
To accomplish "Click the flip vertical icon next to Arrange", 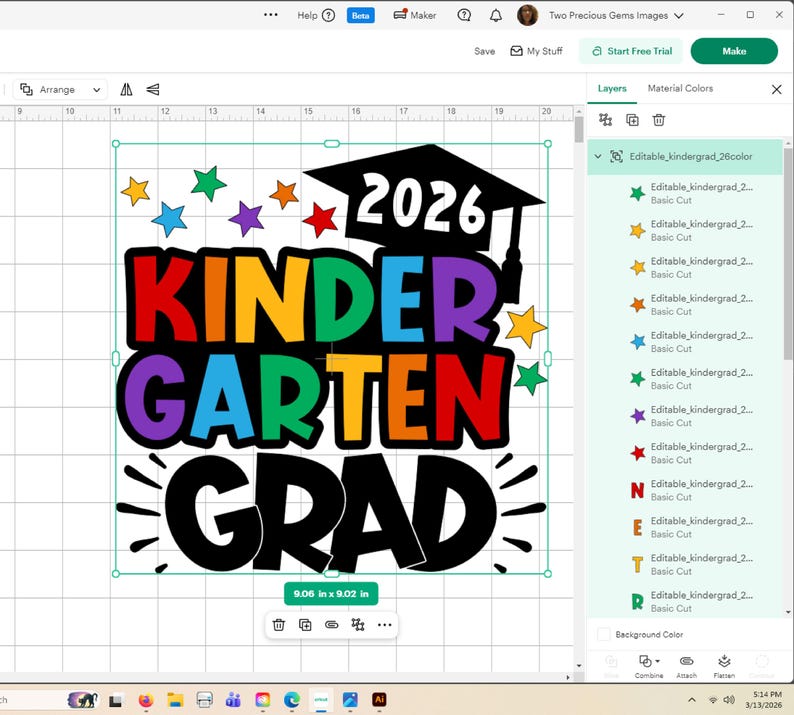I will (153, 90).
